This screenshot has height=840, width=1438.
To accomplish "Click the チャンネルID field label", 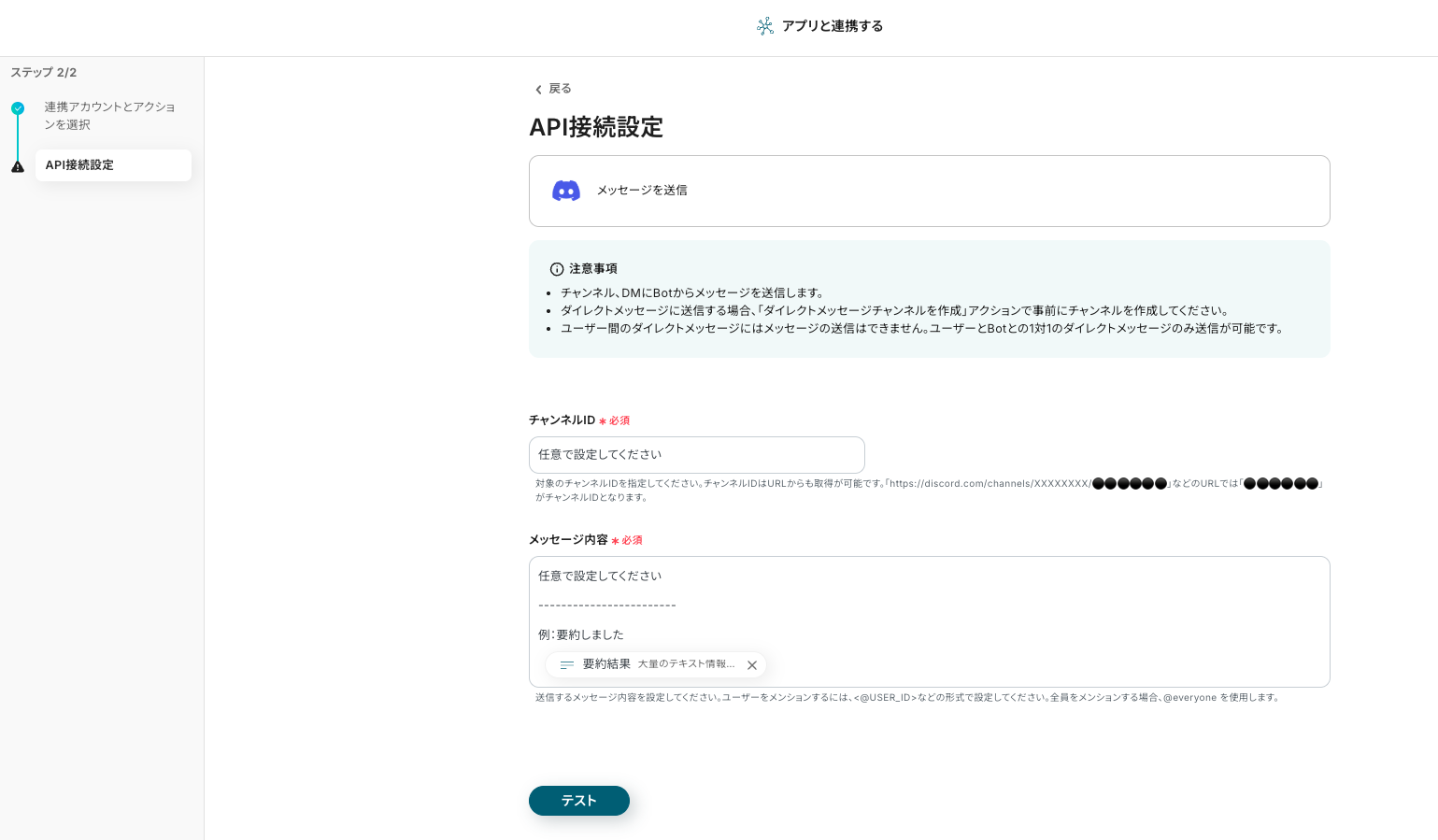I will pyautogui.click(x=562, y=420).
